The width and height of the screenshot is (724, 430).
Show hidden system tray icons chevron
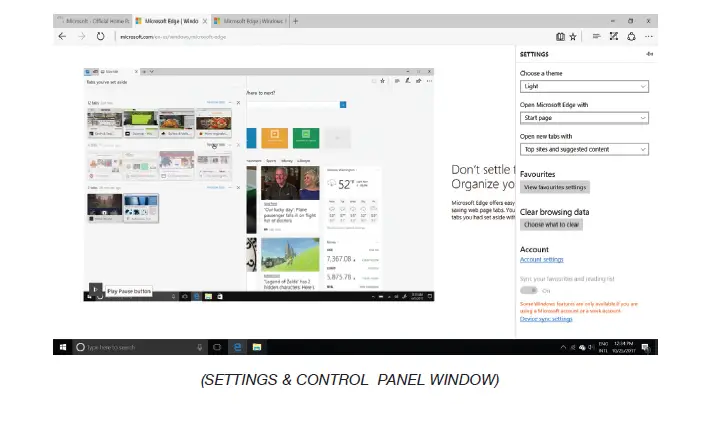(x=563, y=347)
